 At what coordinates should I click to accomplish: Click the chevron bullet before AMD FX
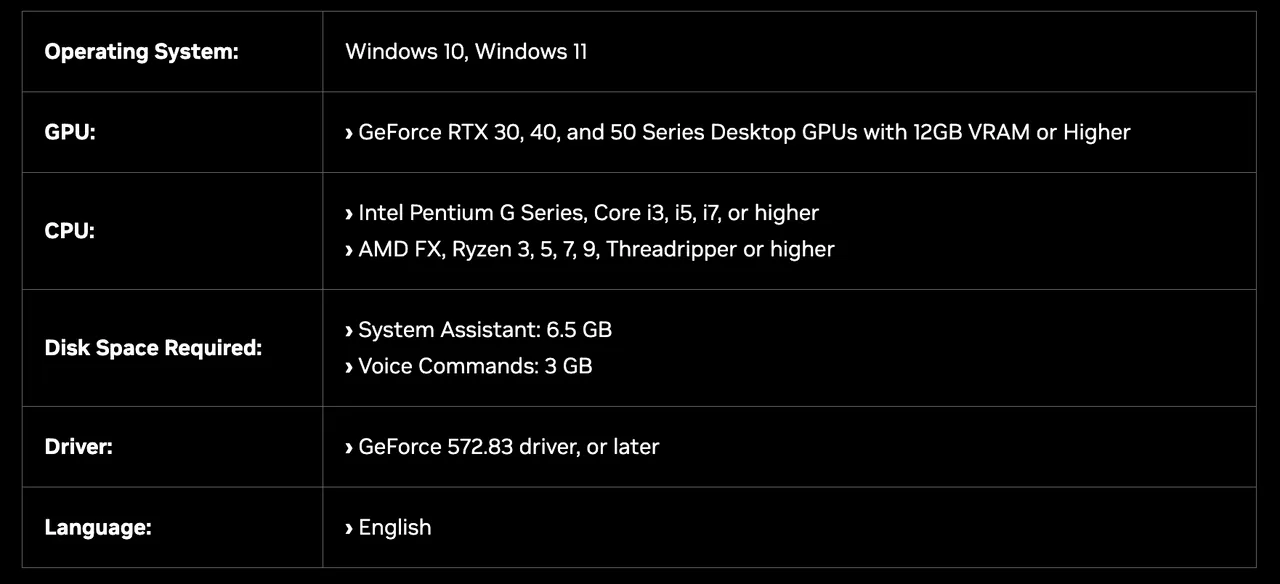pyautogui.click(x=349, y=250)
